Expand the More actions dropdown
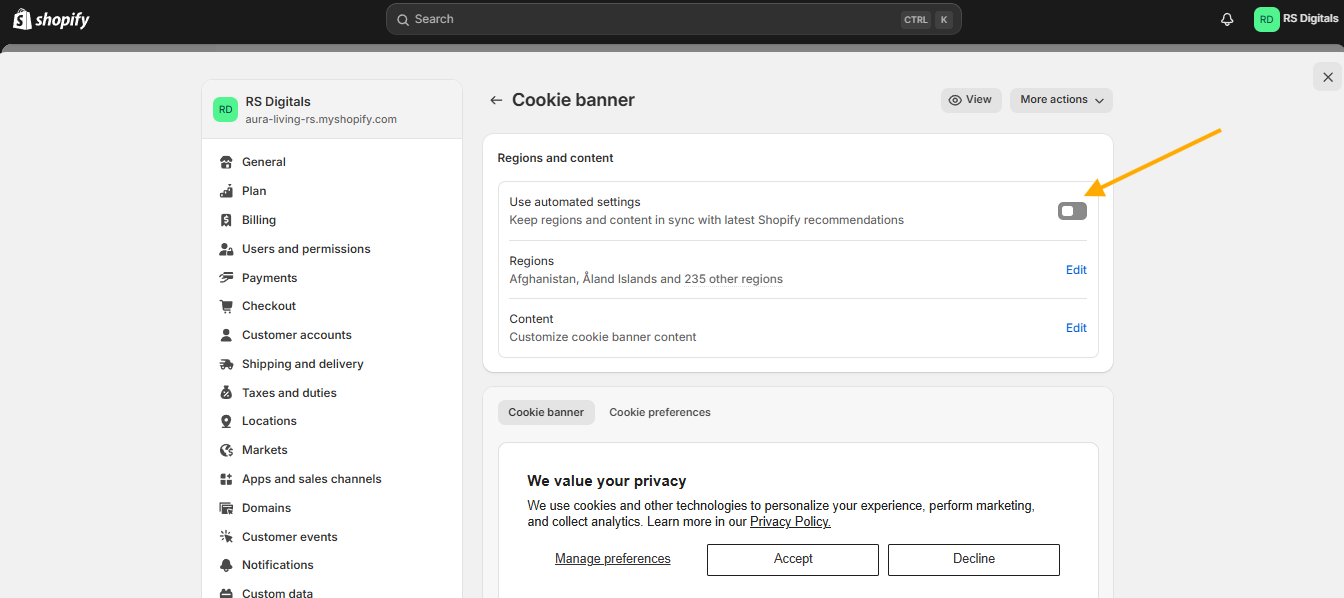 pyautogui.click(x=1061, y=100)
